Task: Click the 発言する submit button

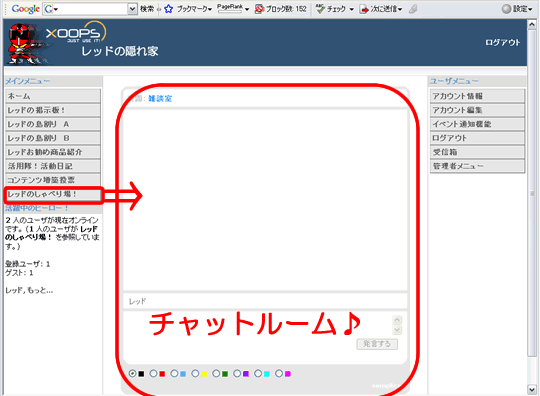Action: point(377,344)
